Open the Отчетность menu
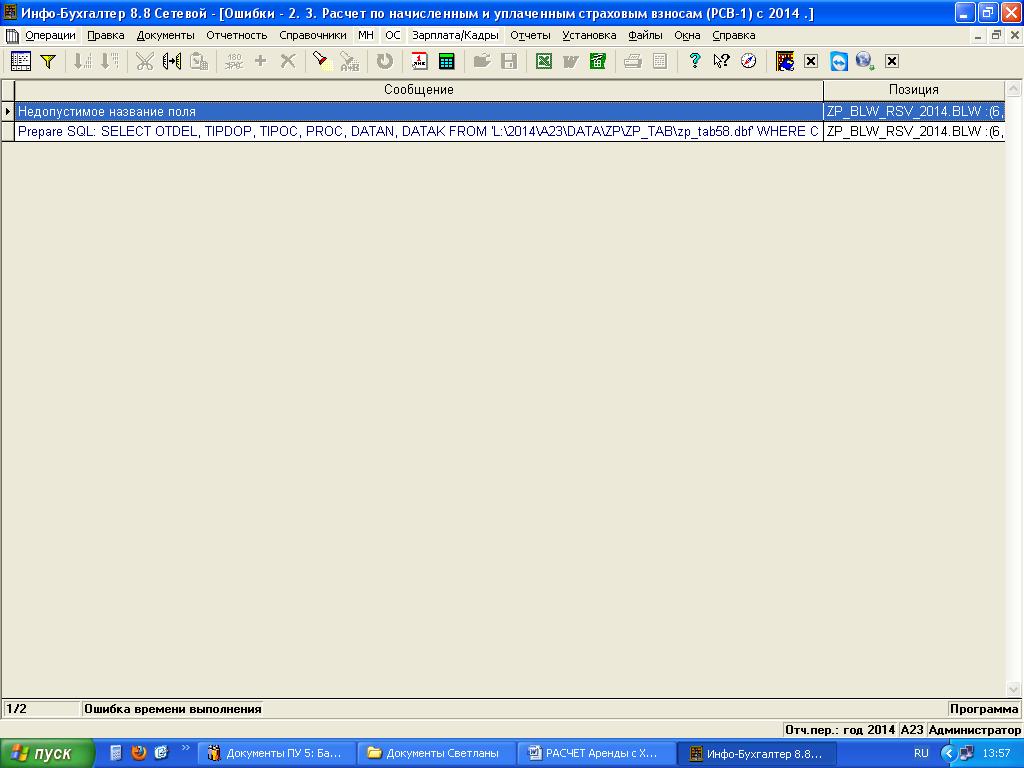The width and height of the screenshot is (1024, 768). pos(236,35)
